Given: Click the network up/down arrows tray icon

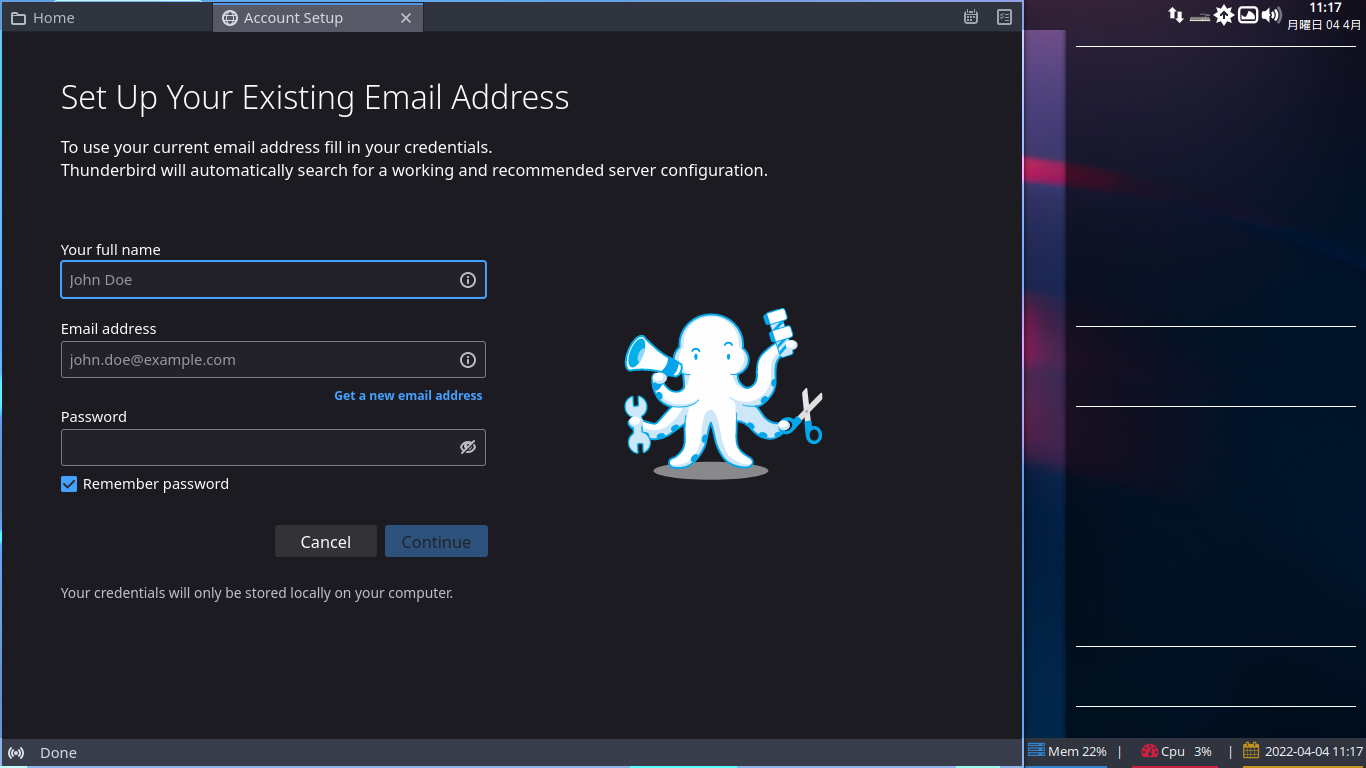Looking at the screenshot, I should coord(1176,15).
